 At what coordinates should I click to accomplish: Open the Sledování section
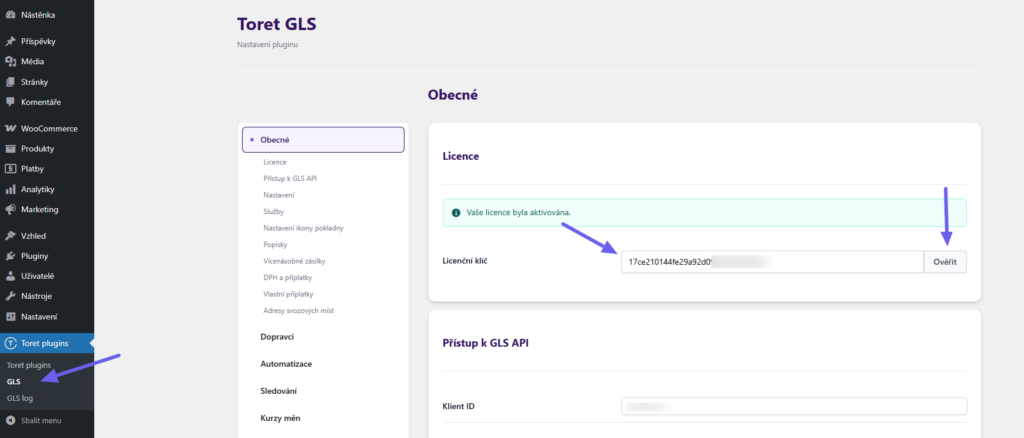coord(280,391)
